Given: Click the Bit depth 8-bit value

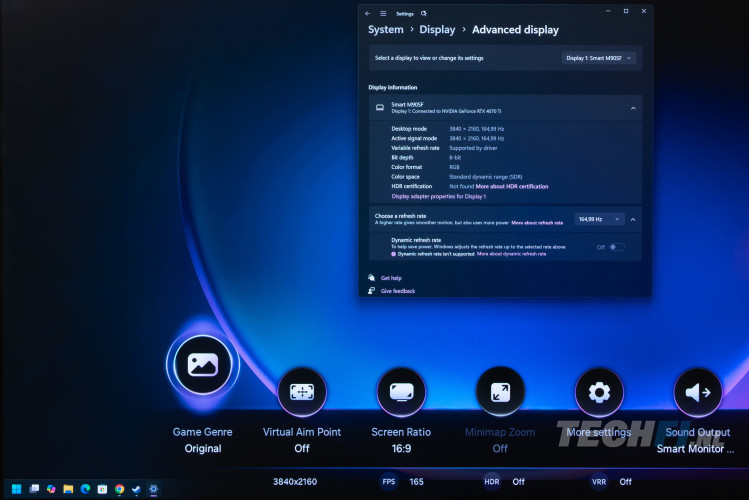Looking at the screenshot, I should point(455,158).
